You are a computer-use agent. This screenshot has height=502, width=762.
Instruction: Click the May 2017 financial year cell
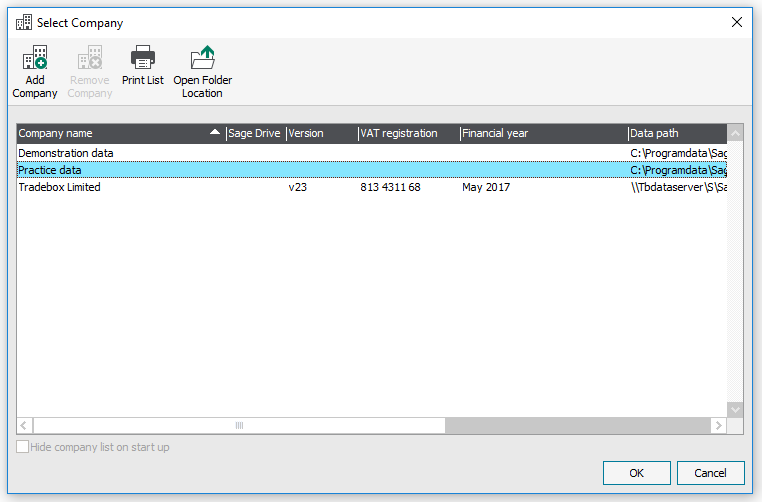tap(486, 187)
